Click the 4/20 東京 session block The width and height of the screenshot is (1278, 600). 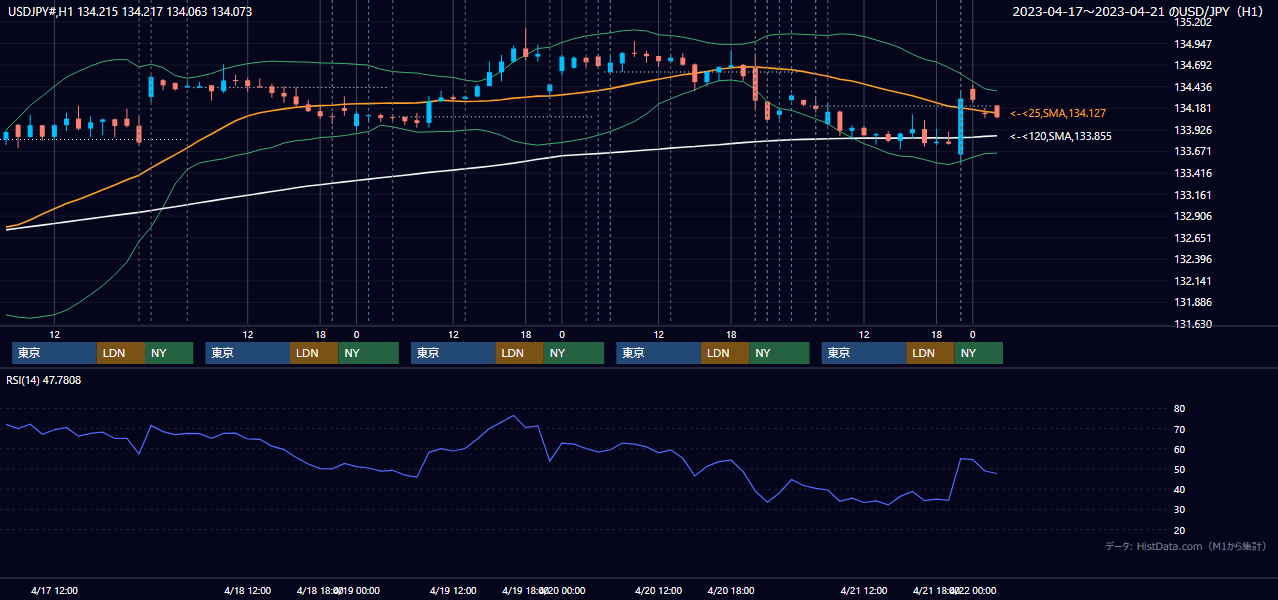coord(659,353)
